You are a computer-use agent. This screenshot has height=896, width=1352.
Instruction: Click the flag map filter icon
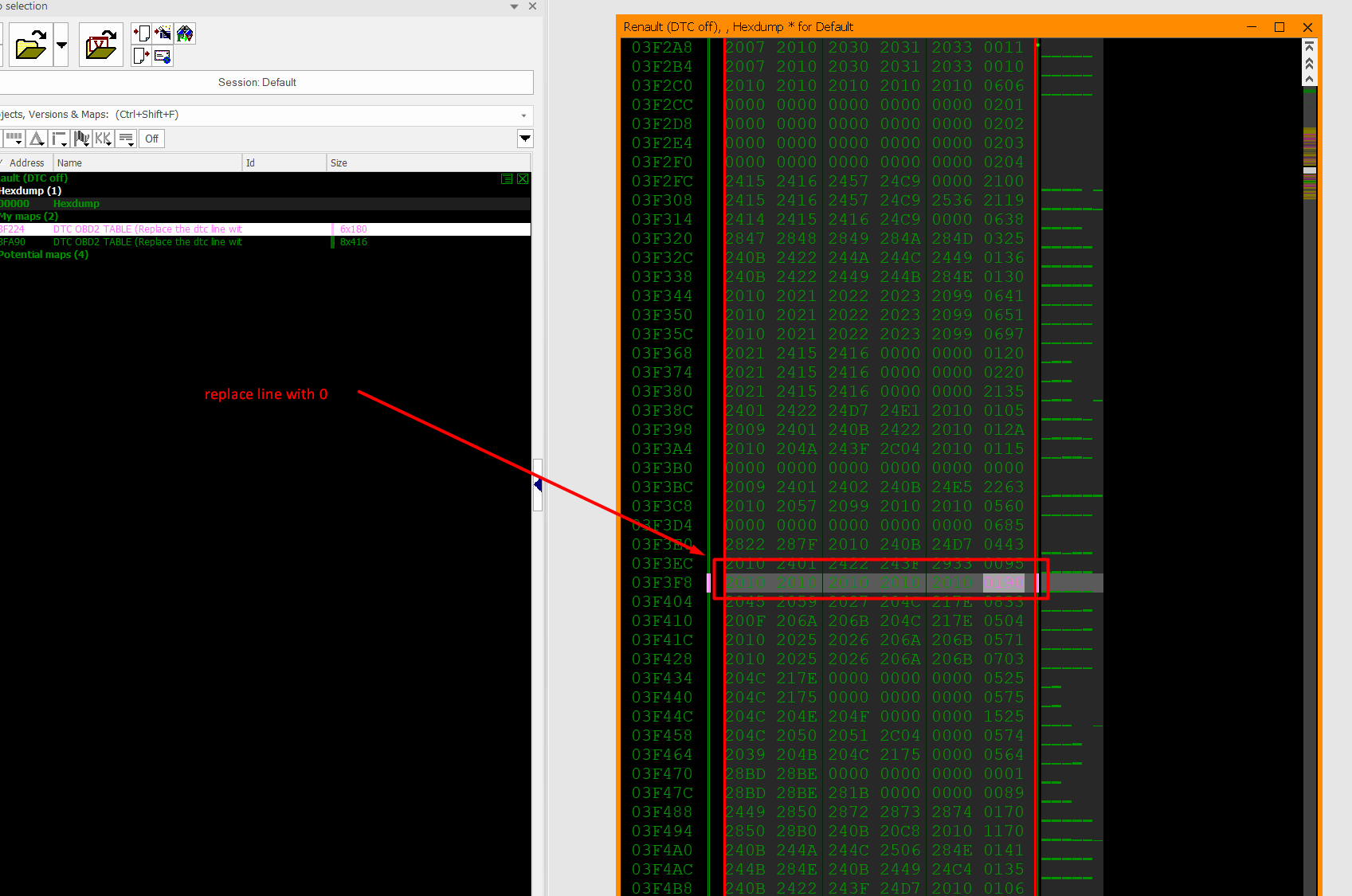coord(81,139)
